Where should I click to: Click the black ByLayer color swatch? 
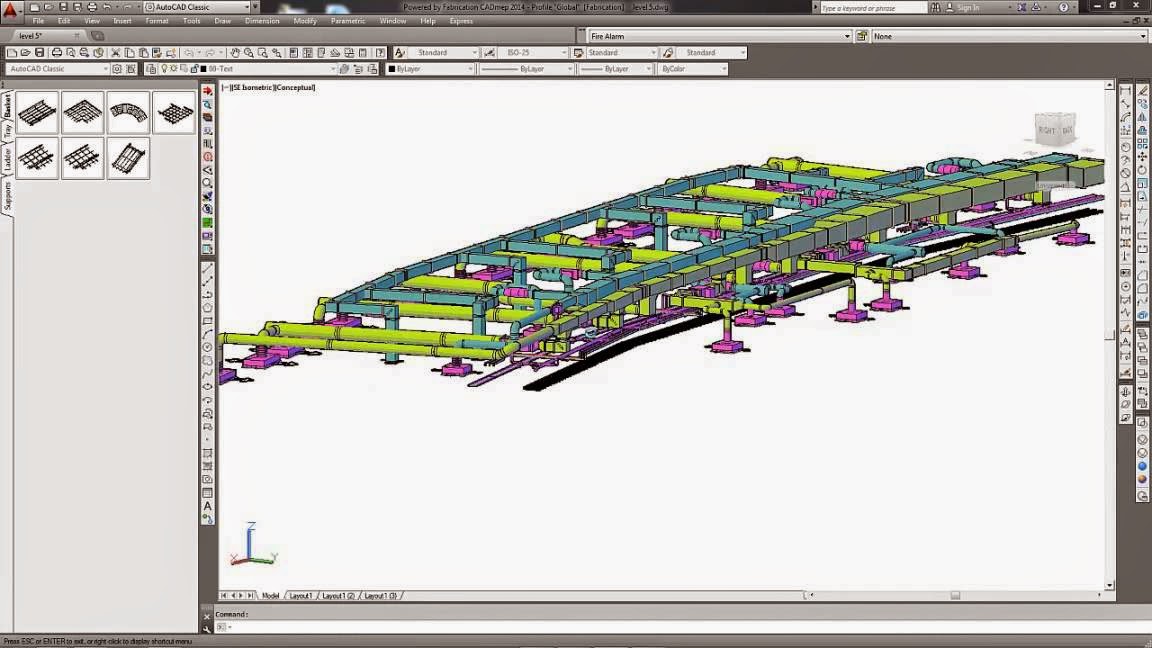(392, 69)
